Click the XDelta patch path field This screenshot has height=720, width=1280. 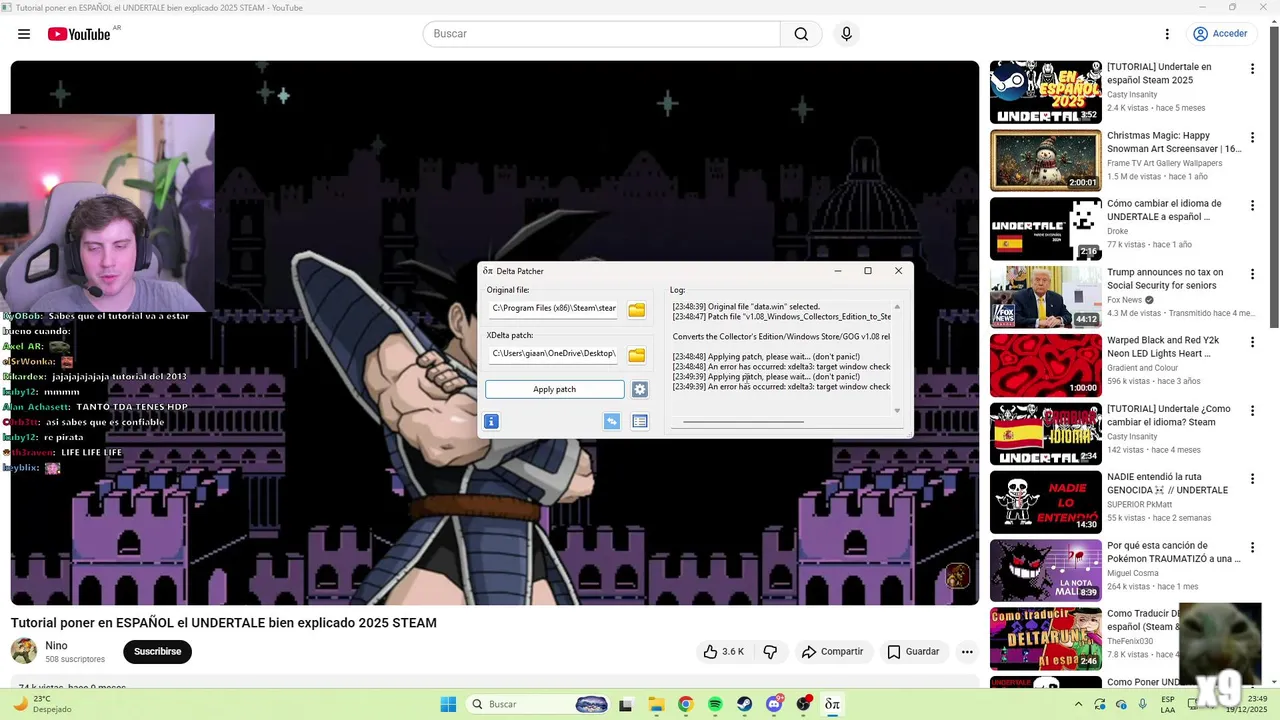[554, 354]
